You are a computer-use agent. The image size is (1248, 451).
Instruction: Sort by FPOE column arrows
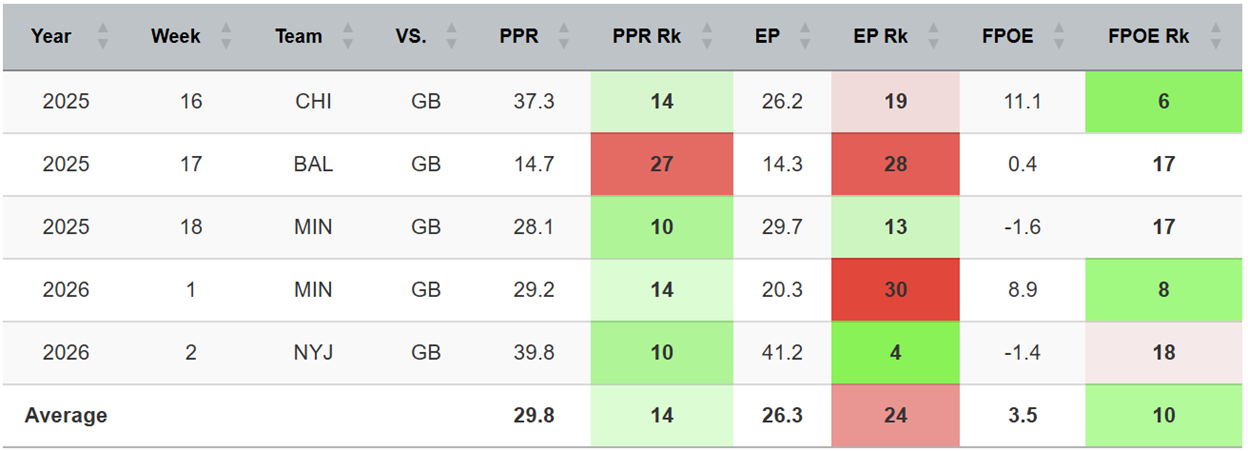[x=1058, y=37]
